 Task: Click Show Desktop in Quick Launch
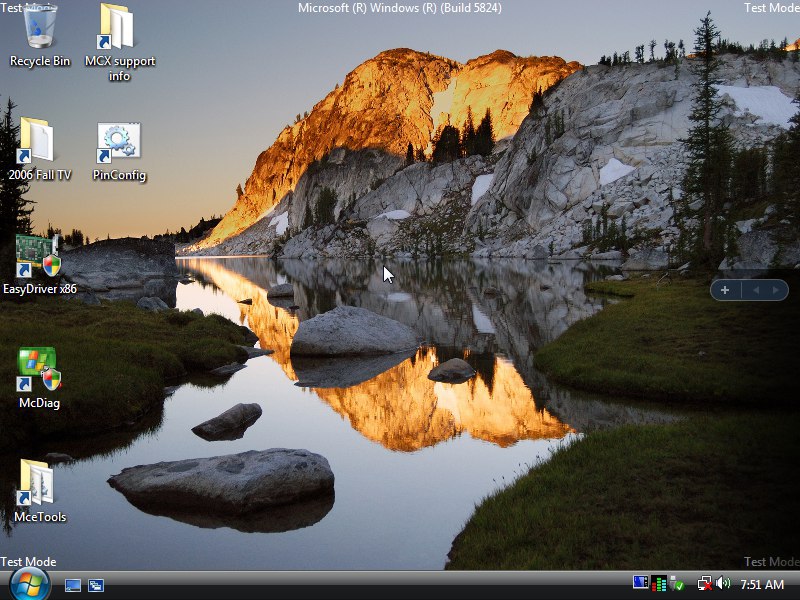click(72, 585)
